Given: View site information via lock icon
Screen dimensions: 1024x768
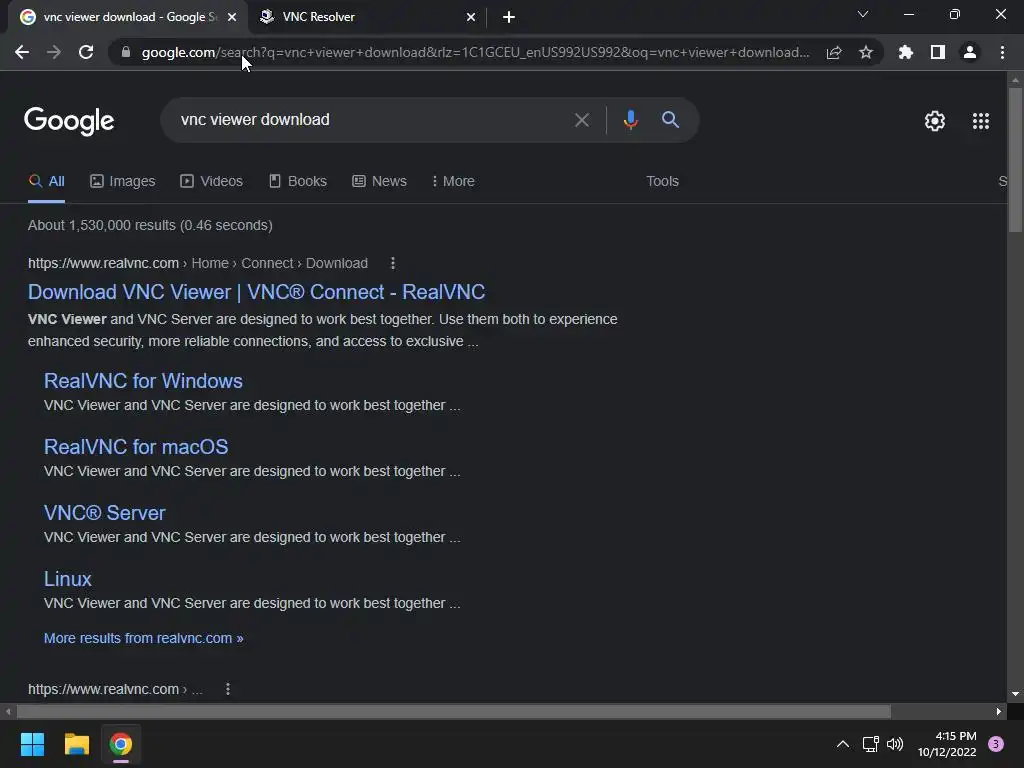Looking at the screenshot, I should pyautogui.click(x=126, y=52).
